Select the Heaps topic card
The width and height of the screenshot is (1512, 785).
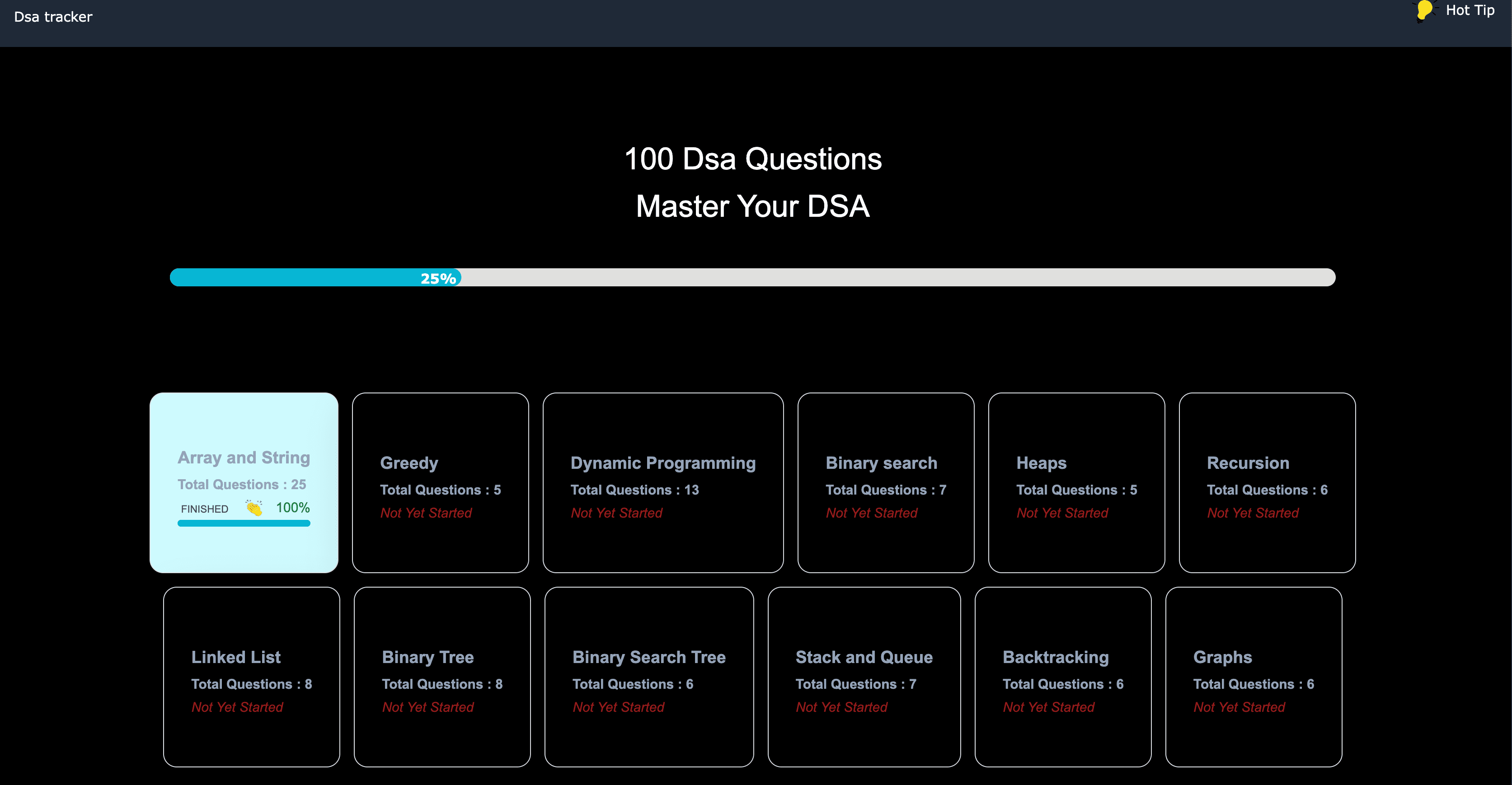[1076, 483]
